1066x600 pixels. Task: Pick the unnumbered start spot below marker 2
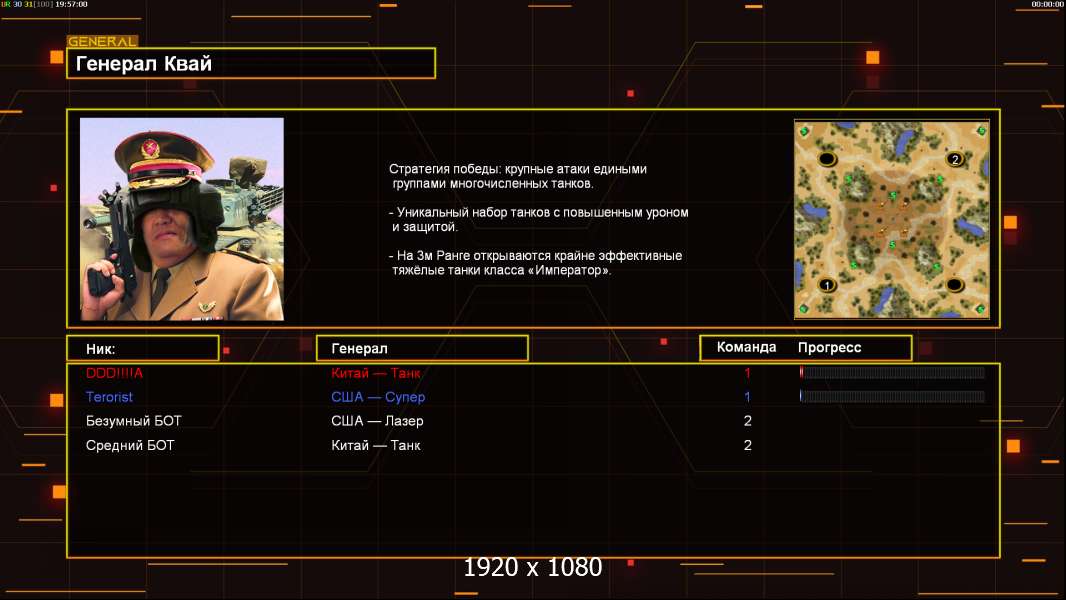(x=955, y=284)
